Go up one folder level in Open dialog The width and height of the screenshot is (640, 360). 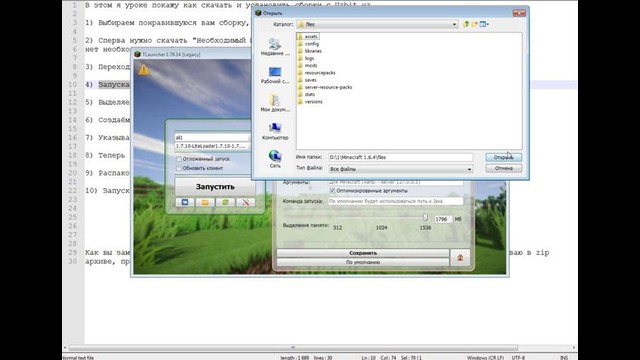pyautogui.click(x=466, y=24)
